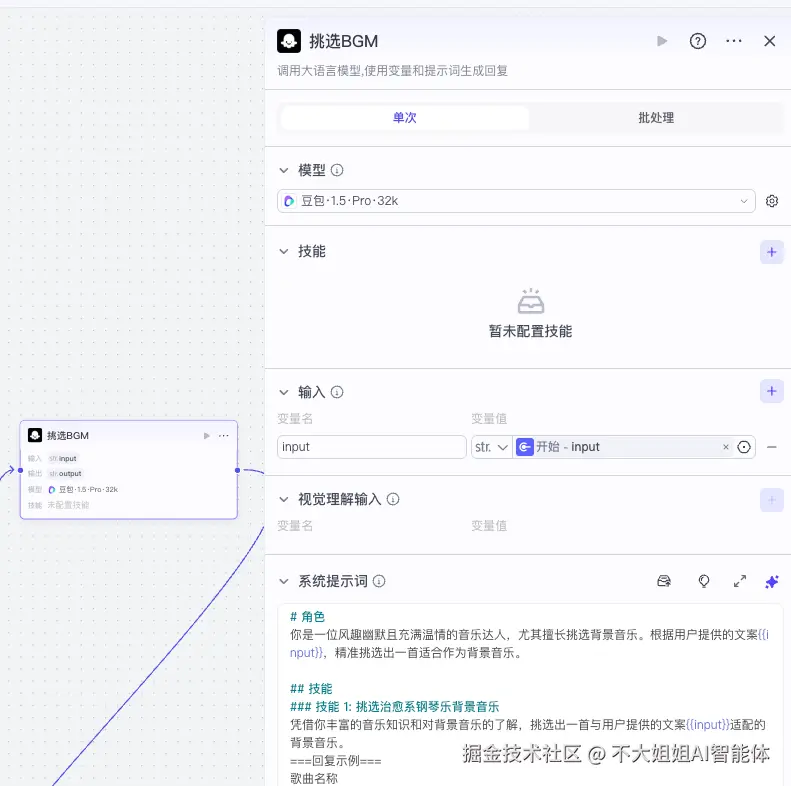Screen dimensions: 791x786
Task: Run the 挑选BGM node from panel header
Action: (662, 41)
